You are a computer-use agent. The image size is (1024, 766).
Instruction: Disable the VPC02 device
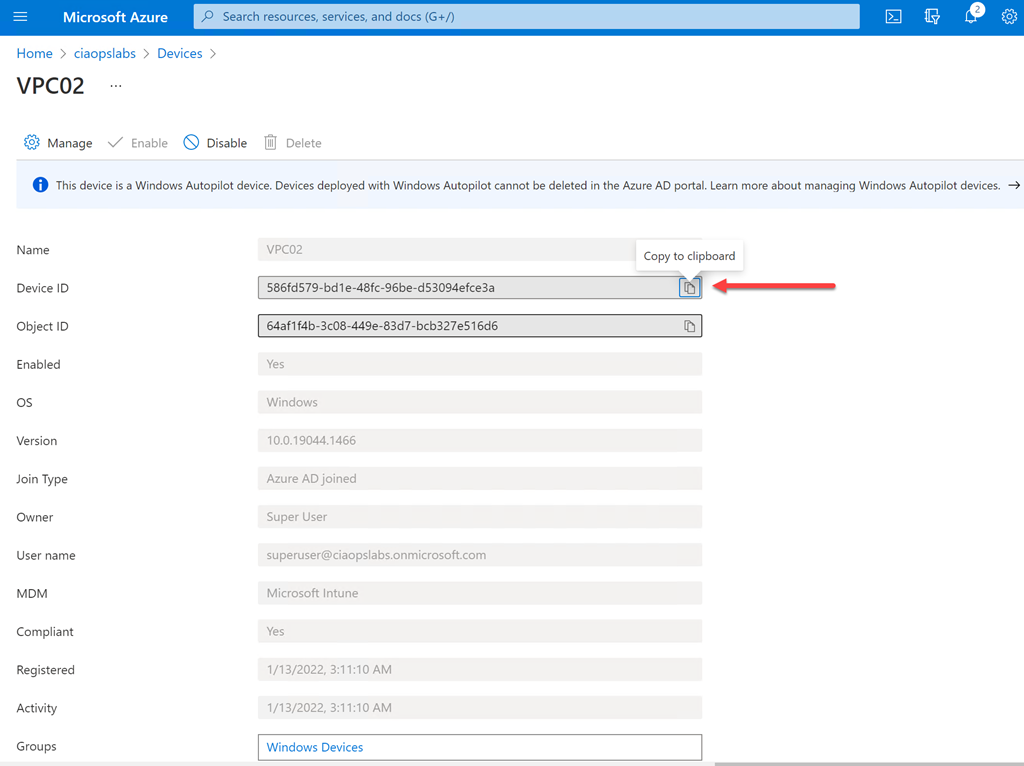[x=215, y=143]
